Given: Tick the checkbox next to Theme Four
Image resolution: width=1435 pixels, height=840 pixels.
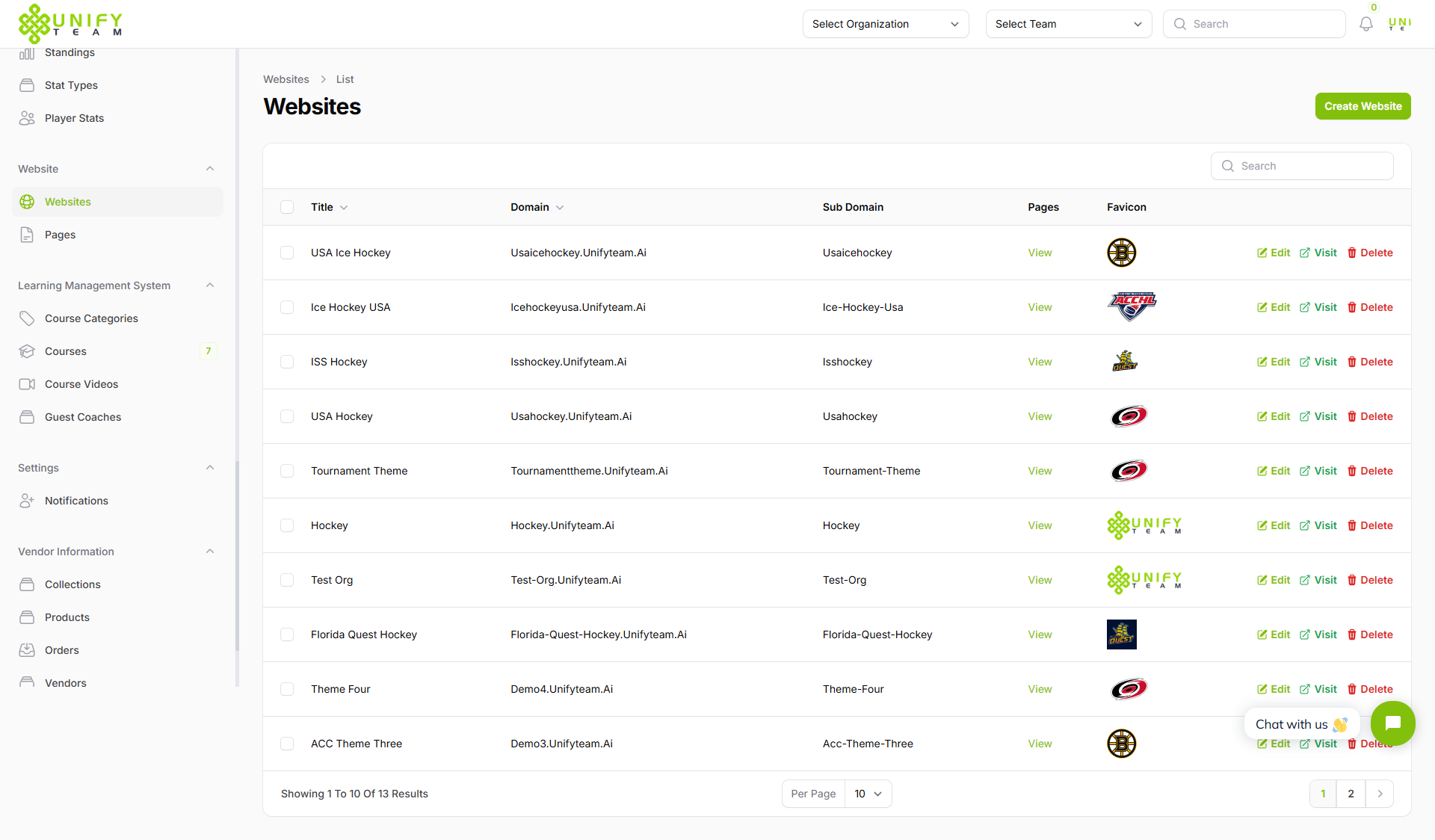Looking at the screenshot, I should tap(287, 689).
